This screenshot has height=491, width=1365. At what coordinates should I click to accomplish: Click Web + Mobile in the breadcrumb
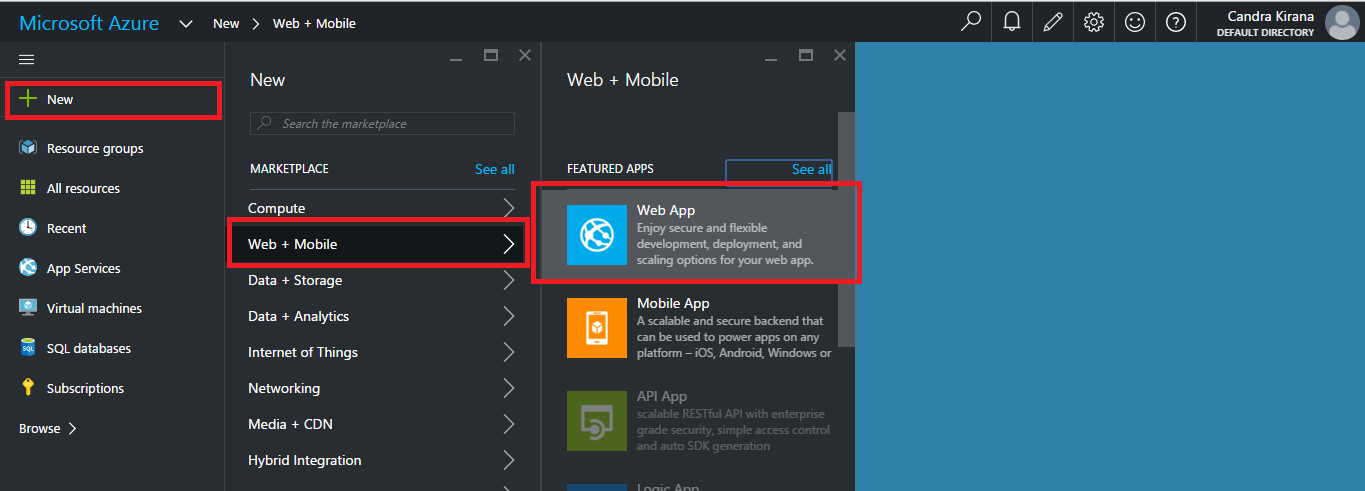coord(314,23)
